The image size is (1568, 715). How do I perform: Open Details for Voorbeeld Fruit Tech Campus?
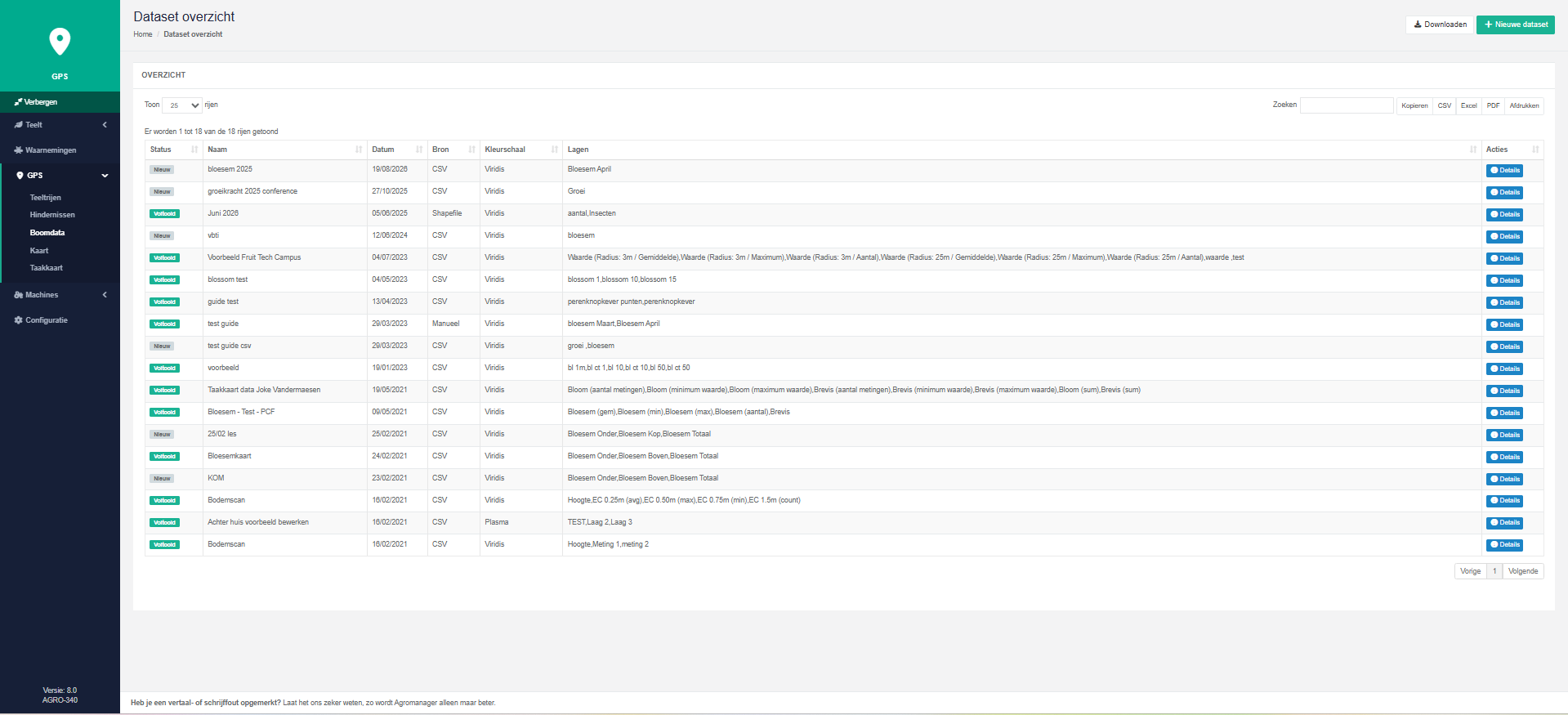click(1504, 259)
